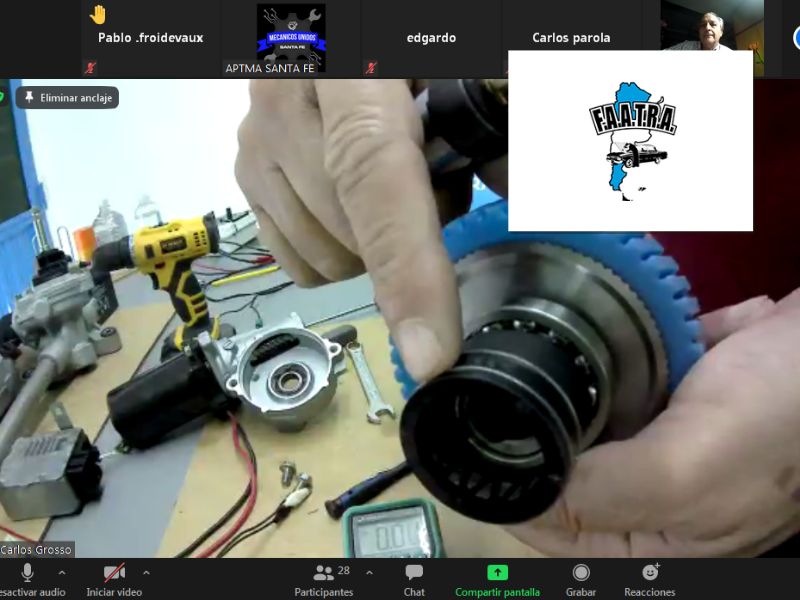Click the Eliminar anclaje button
The height and width of the screenshot is (600, 800).
tap(69, 98)
